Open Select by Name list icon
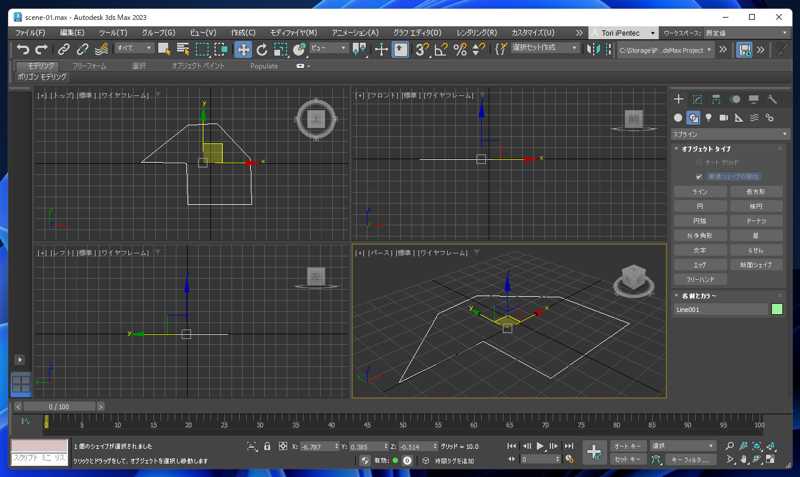The width and height of the screenshot is (800, 477). tap(183, 49)
